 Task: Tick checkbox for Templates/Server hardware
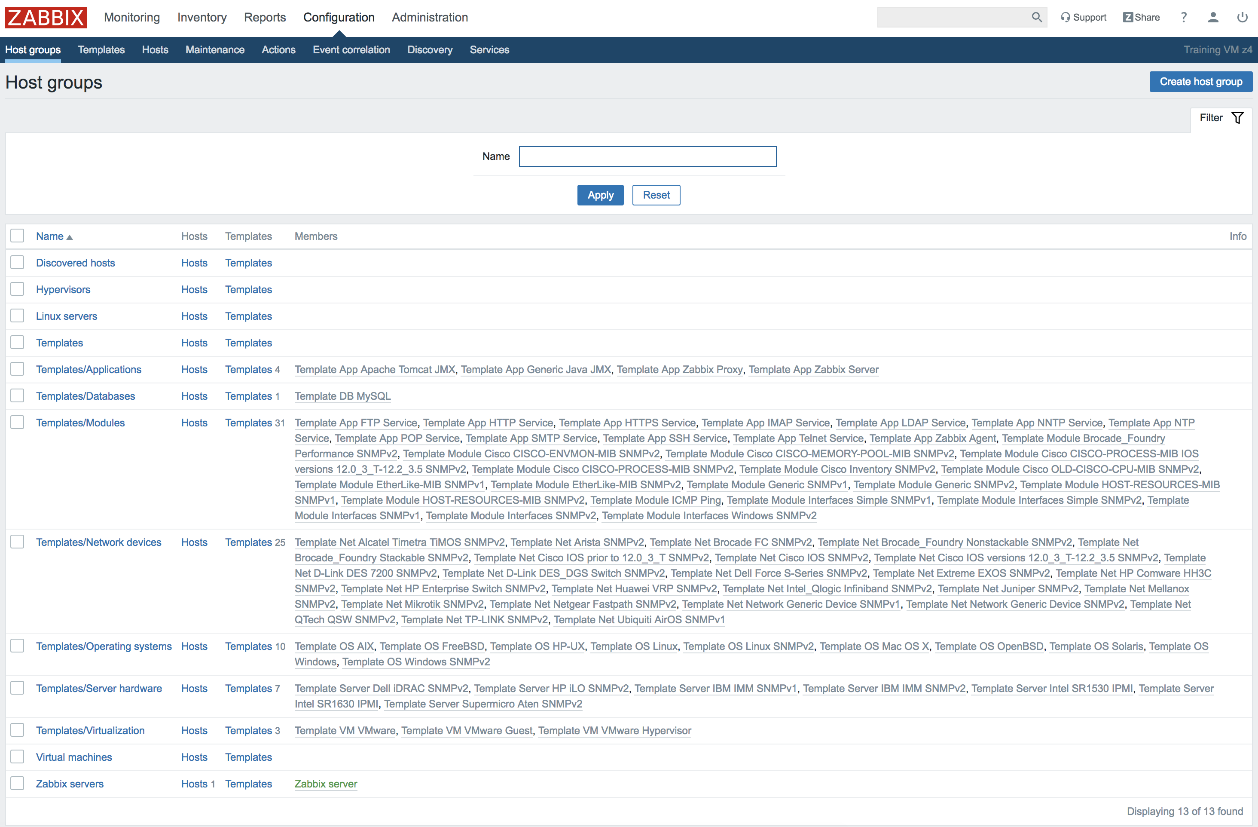pos(17,688)
